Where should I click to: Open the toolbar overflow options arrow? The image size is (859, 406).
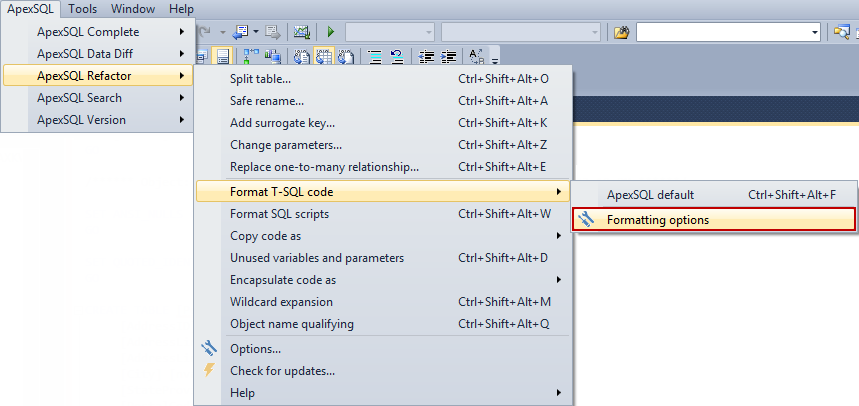point(495,60)
